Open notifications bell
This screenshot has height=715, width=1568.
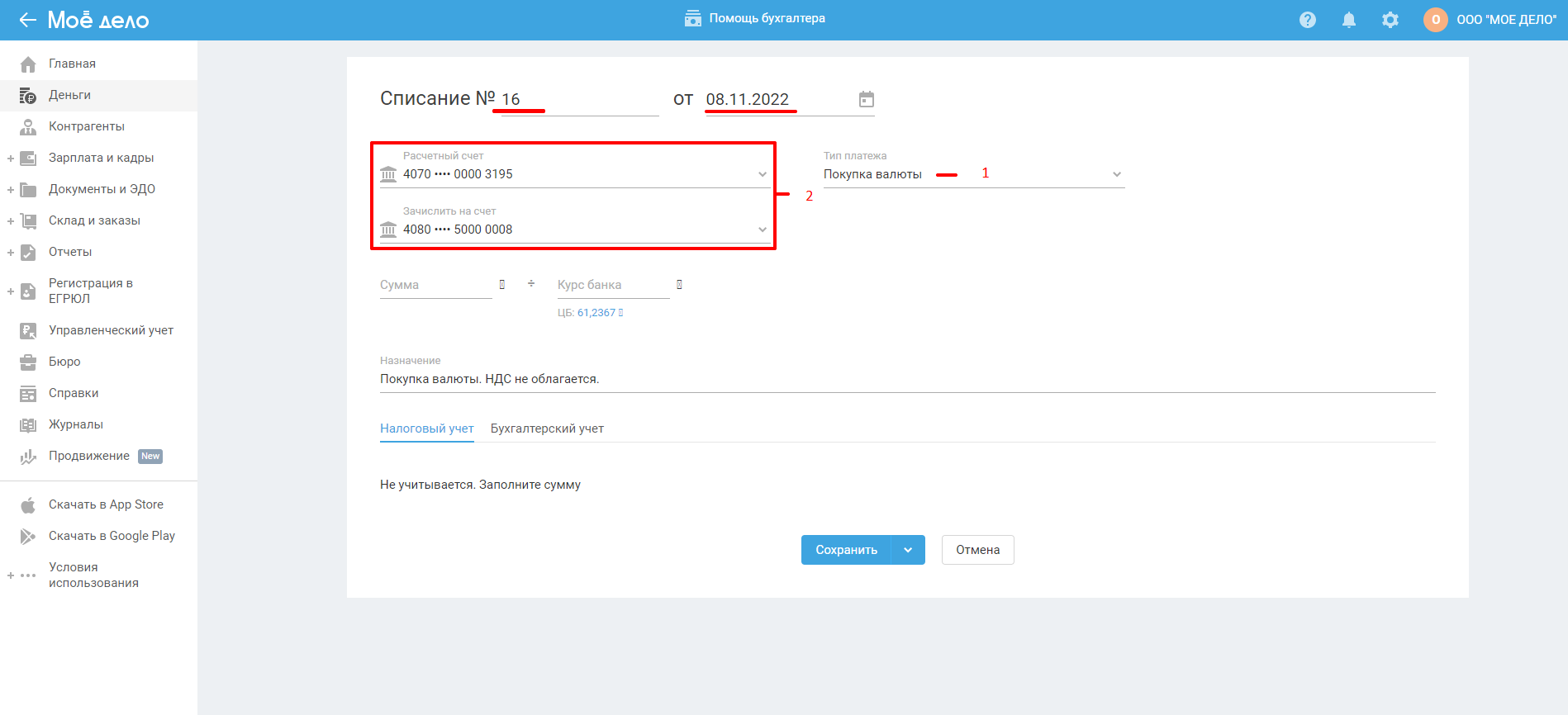(1349, 20)
